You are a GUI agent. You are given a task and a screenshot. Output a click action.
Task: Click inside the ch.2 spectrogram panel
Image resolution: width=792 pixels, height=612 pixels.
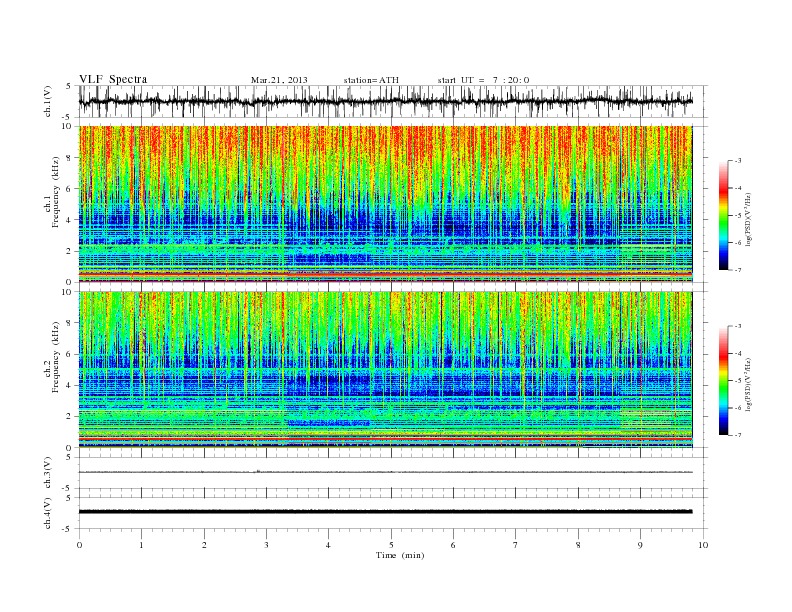pos(385,370)
